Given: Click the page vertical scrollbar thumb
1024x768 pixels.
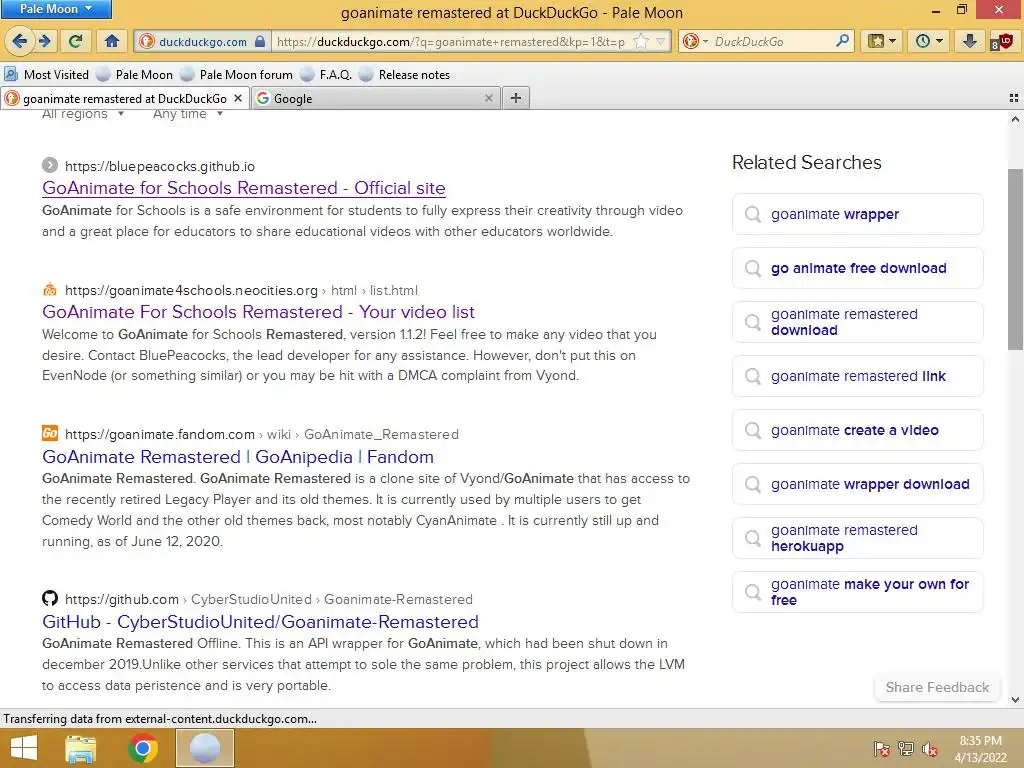Looking at the screenshot, I should click(x=1015, y=259).
